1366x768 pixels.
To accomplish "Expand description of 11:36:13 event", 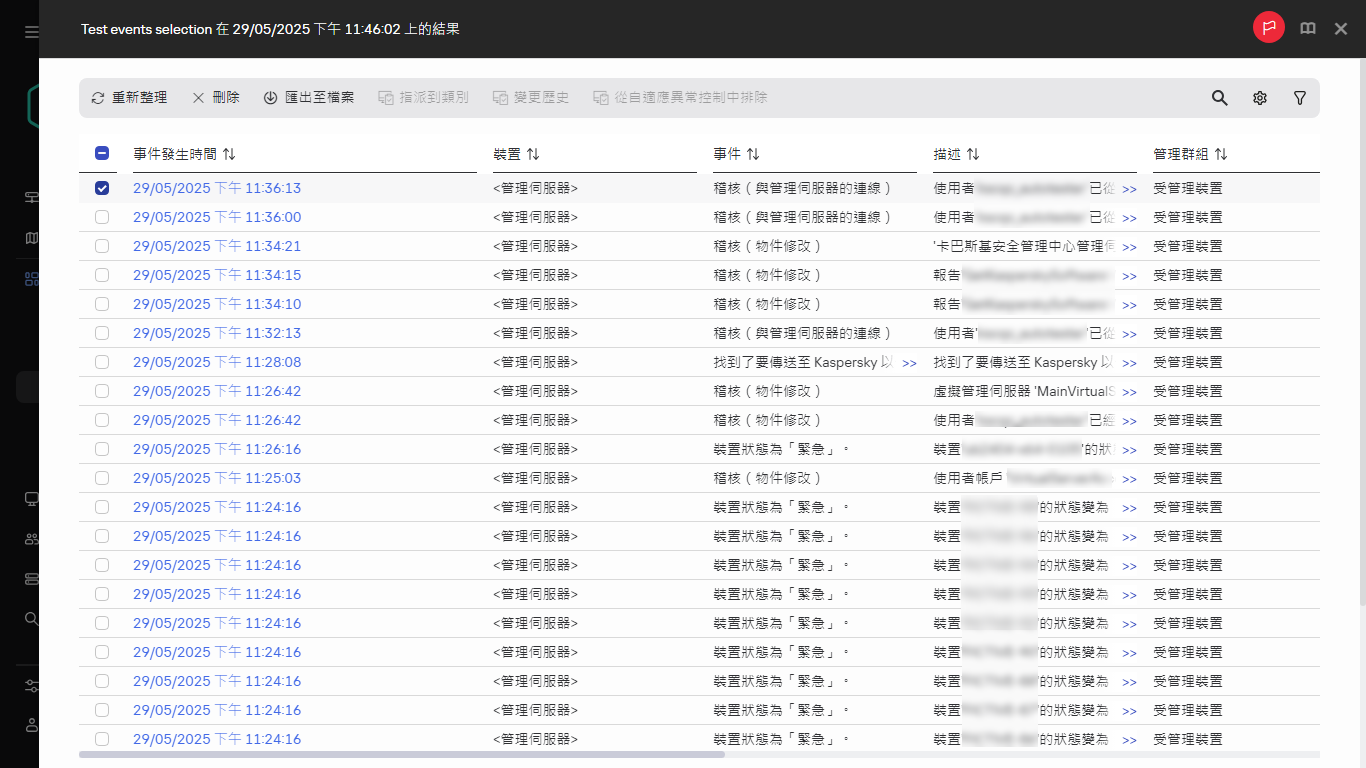I will (x=1129, y=189).
